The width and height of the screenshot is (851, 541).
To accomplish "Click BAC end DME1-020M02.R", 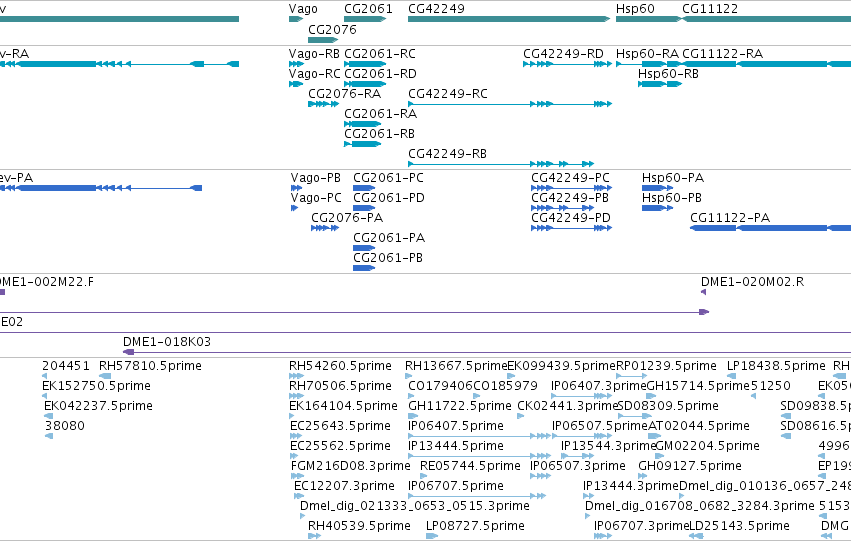I will pos(752,282).
